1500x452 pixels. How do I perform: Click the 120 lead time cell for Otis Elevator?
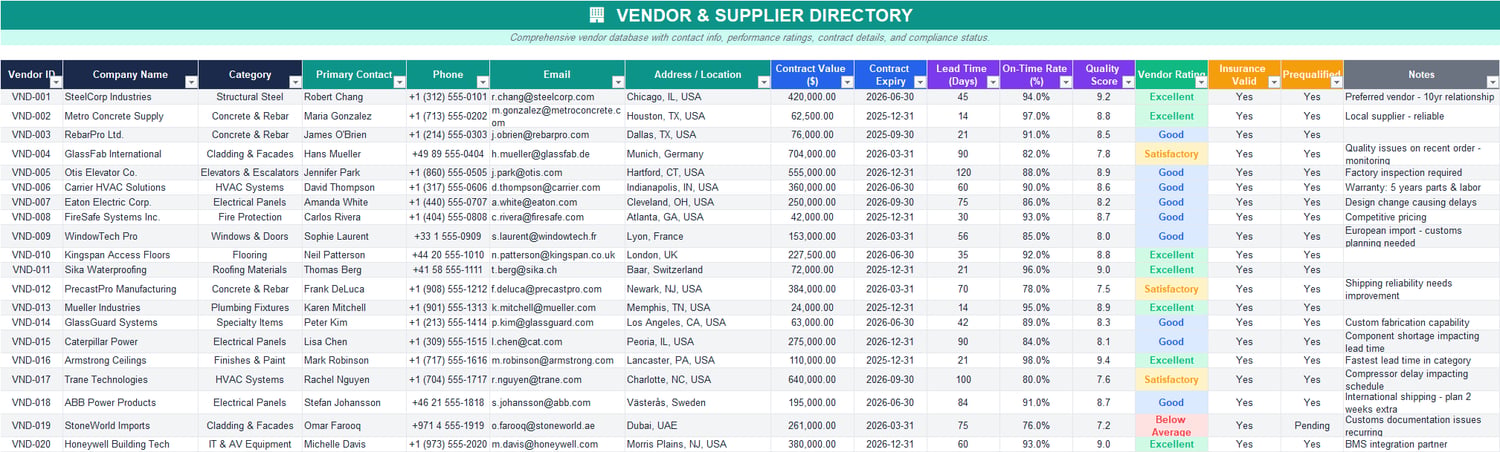963,172
